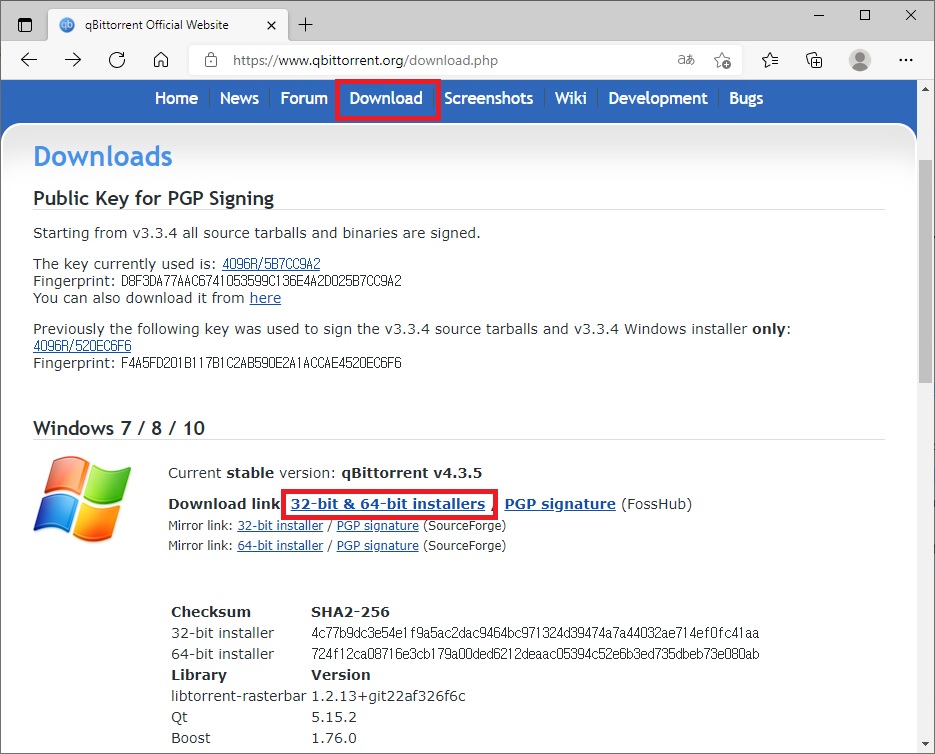This screenshot has height=754, width=935.
Task: Add this page to favorites star icon
Action: 722,60
